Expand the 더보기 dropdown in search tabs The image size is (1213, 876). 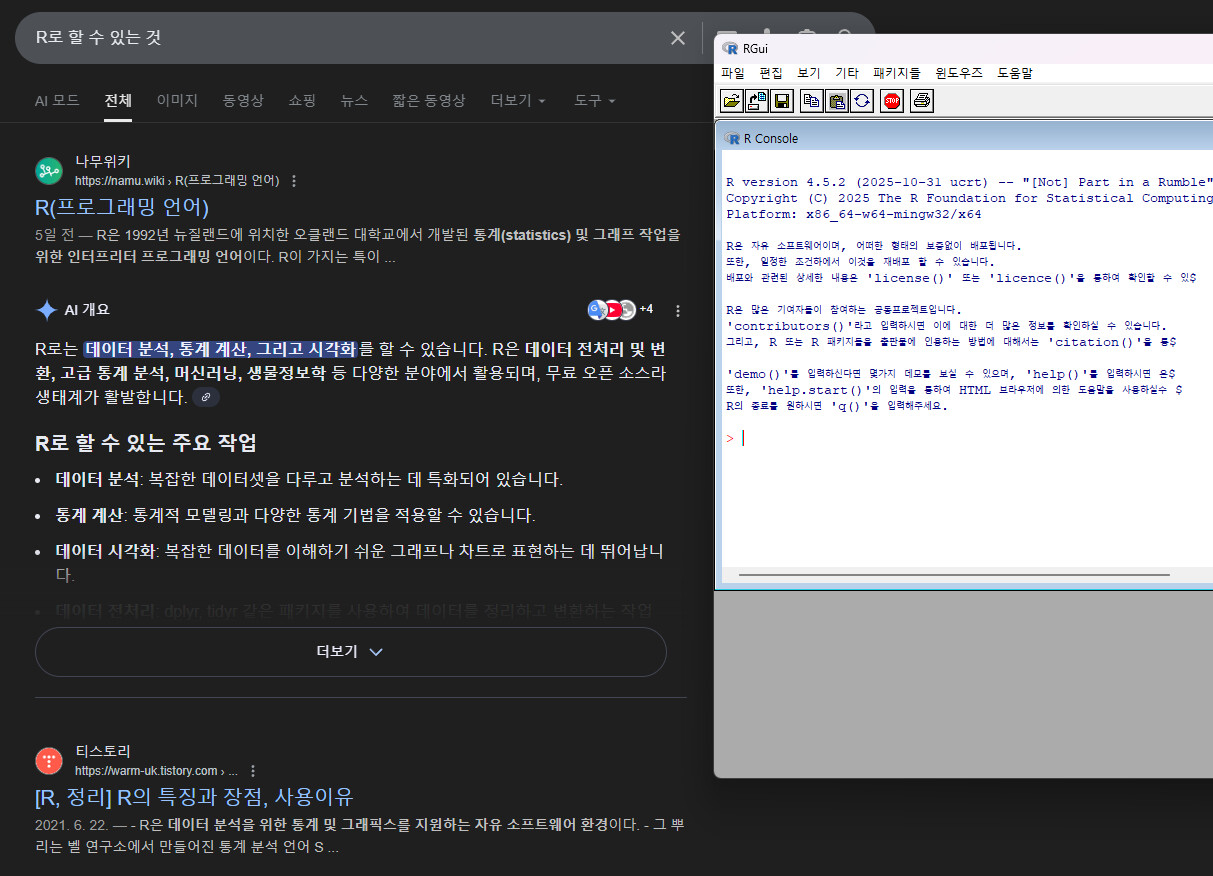(x=518, y=101)
